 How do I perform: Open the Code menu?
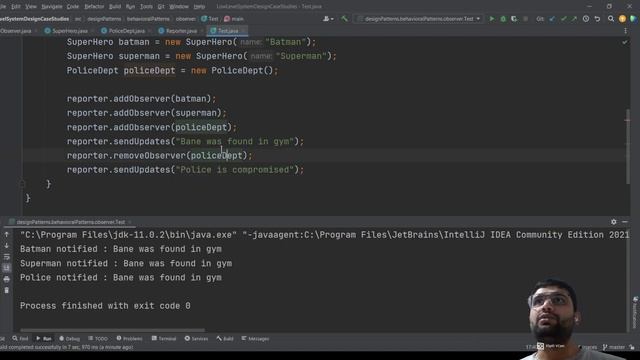[73, 7]
